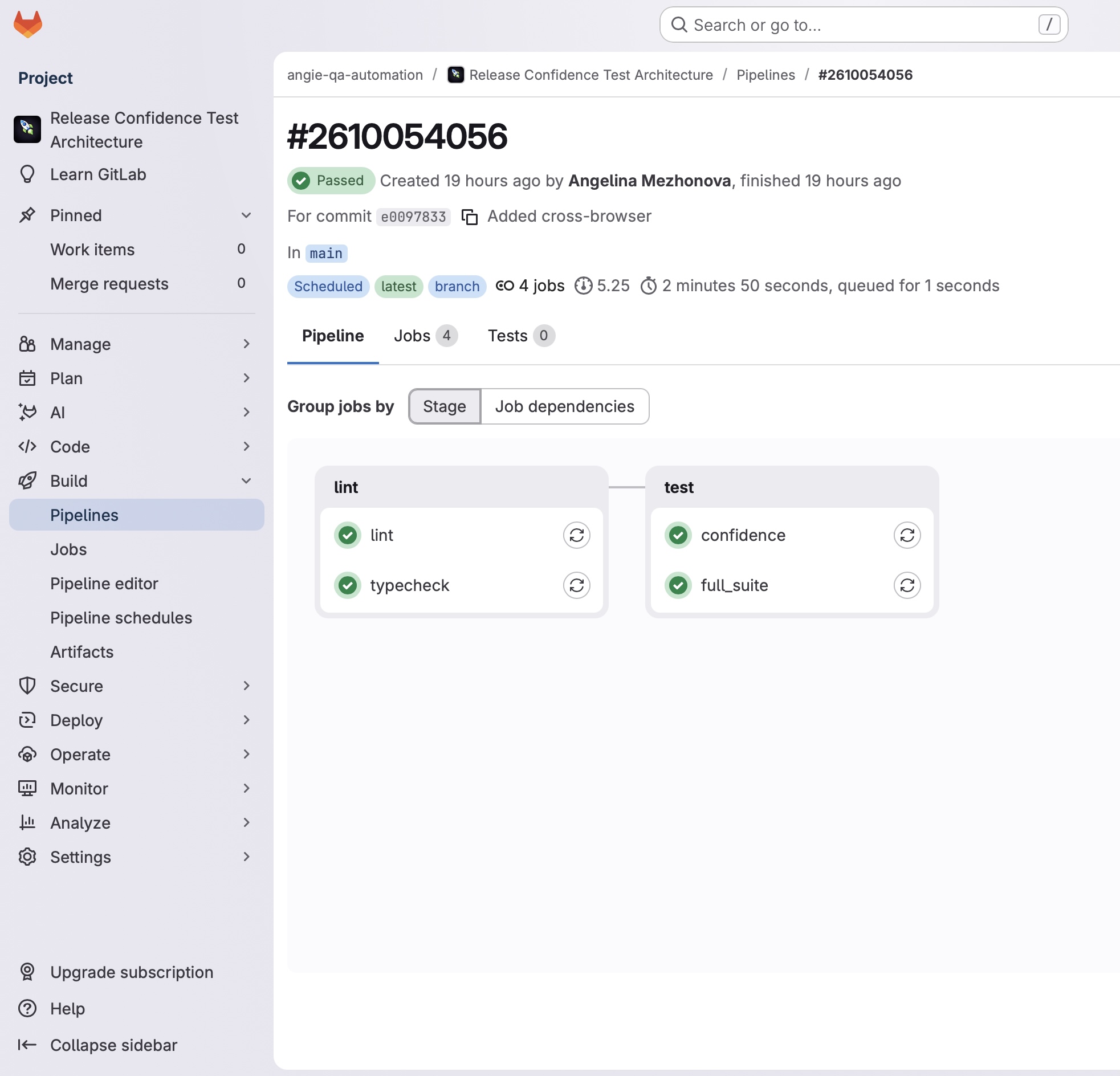Image resolution: width=1120 pixels, height=1076 pixels.
Task: Click the Monitor screen icon in sidebar
Action: click(27, 789)
